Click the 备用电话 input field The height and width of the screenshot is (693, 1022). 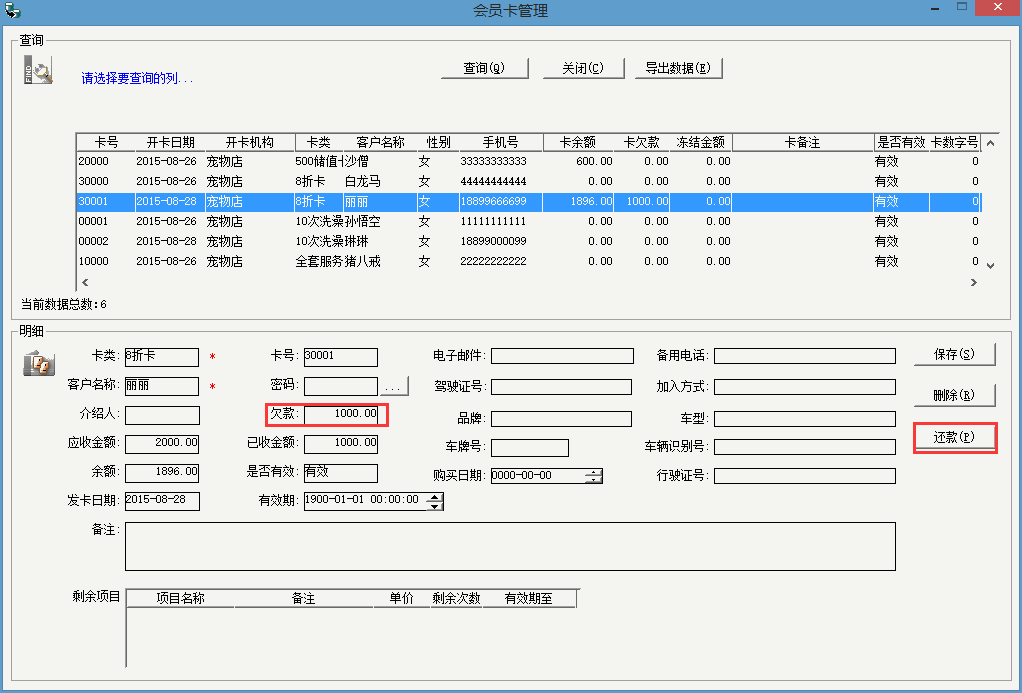(x=805, y=356)
